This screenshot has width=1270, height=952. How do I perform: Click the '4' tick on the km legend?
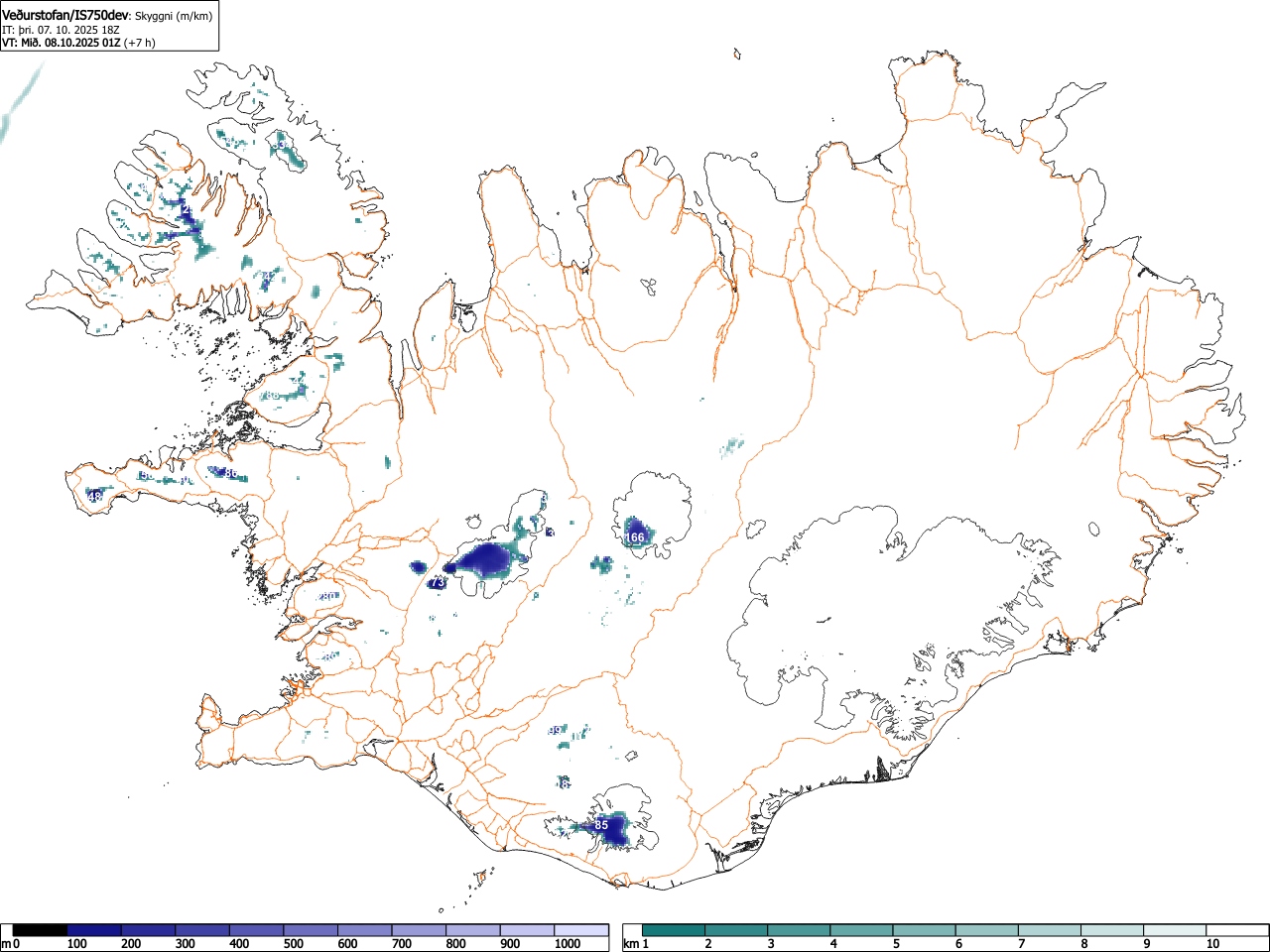(832, 944)
